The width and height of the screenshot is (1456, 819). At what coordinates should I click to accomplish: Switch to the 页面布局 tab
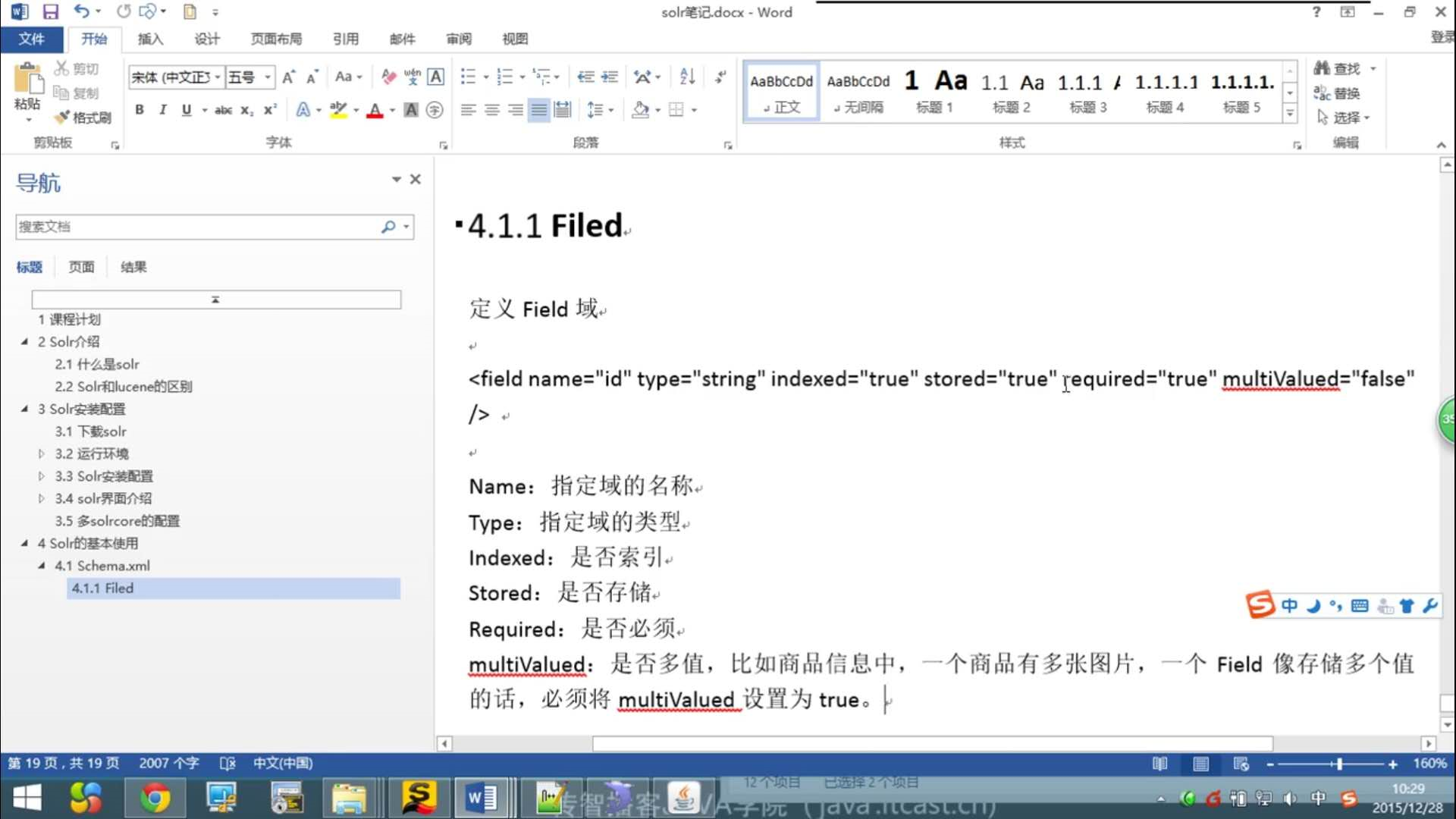[x=277, y=39]
